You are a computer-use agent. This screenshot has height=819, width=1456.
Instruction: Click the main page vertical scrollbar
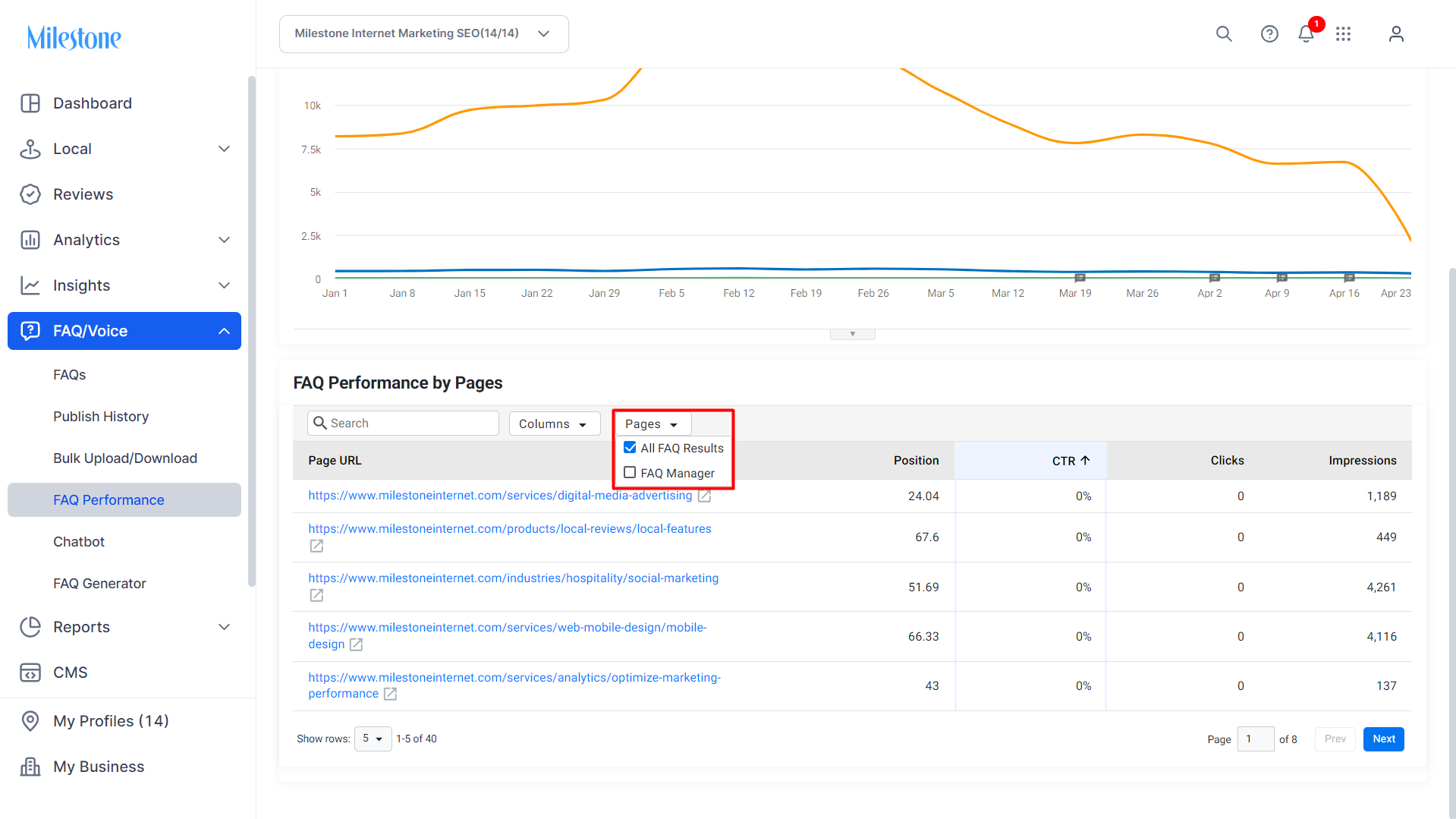click(x=1451, y=542)
